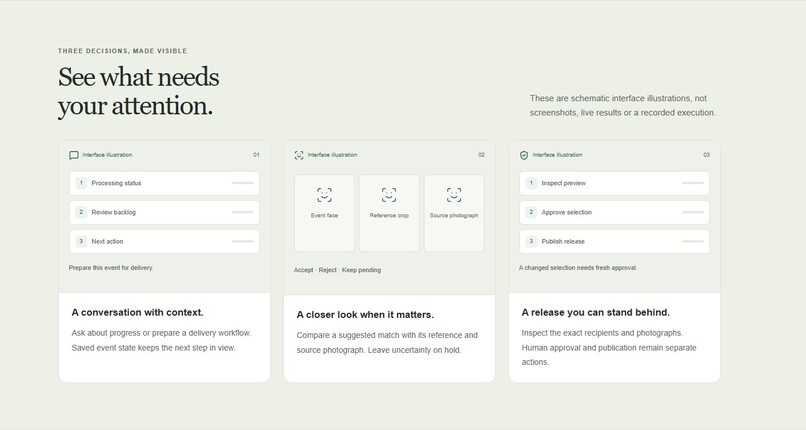Viewport: 806px width, 430px height.
Task: Click the card number 03 label
Action: click(x=706, y=155)
